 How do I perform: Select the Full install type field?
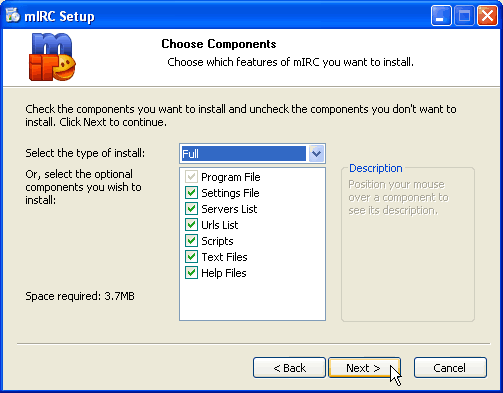click(x=244, y=154)
